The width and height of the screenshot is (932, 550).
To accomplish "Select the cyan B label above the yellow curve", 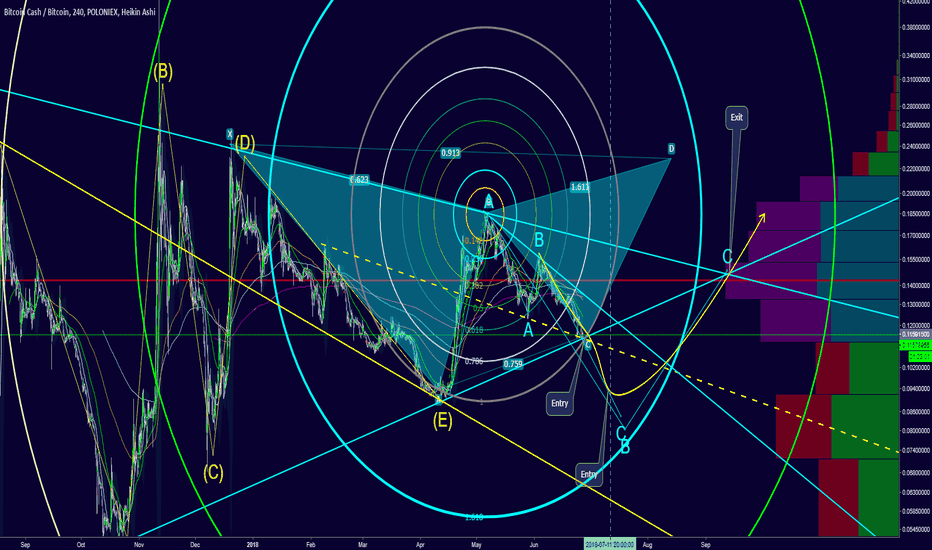I will point(539,240).
